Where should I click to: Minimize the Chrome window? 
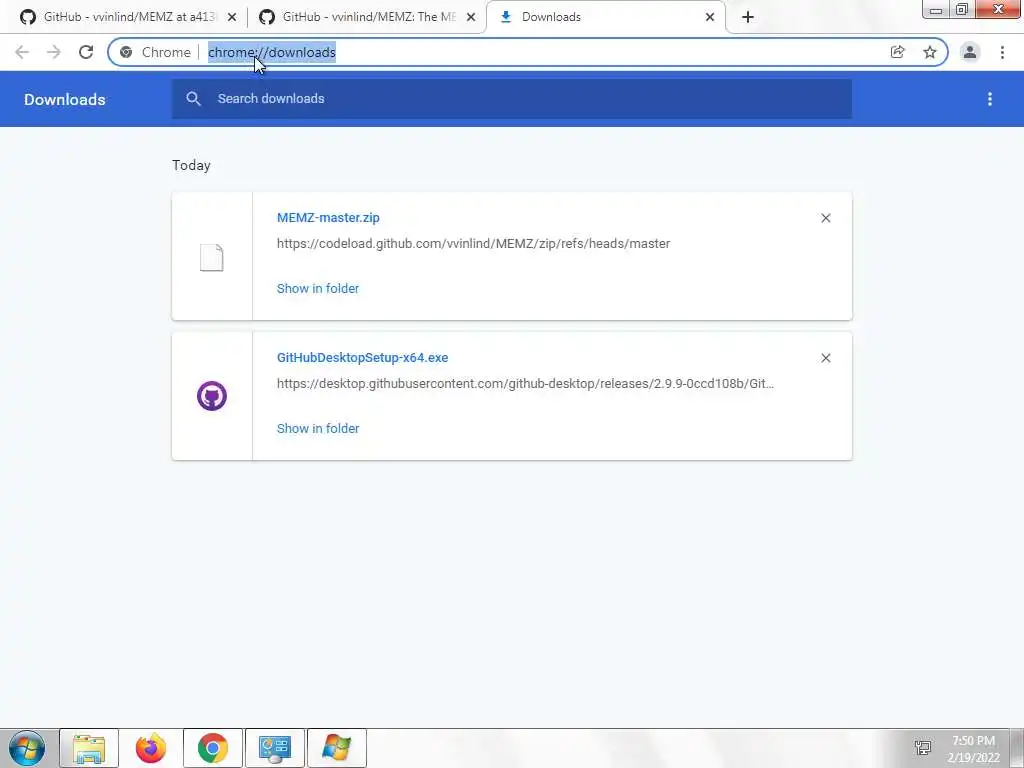tap(936, 9)
